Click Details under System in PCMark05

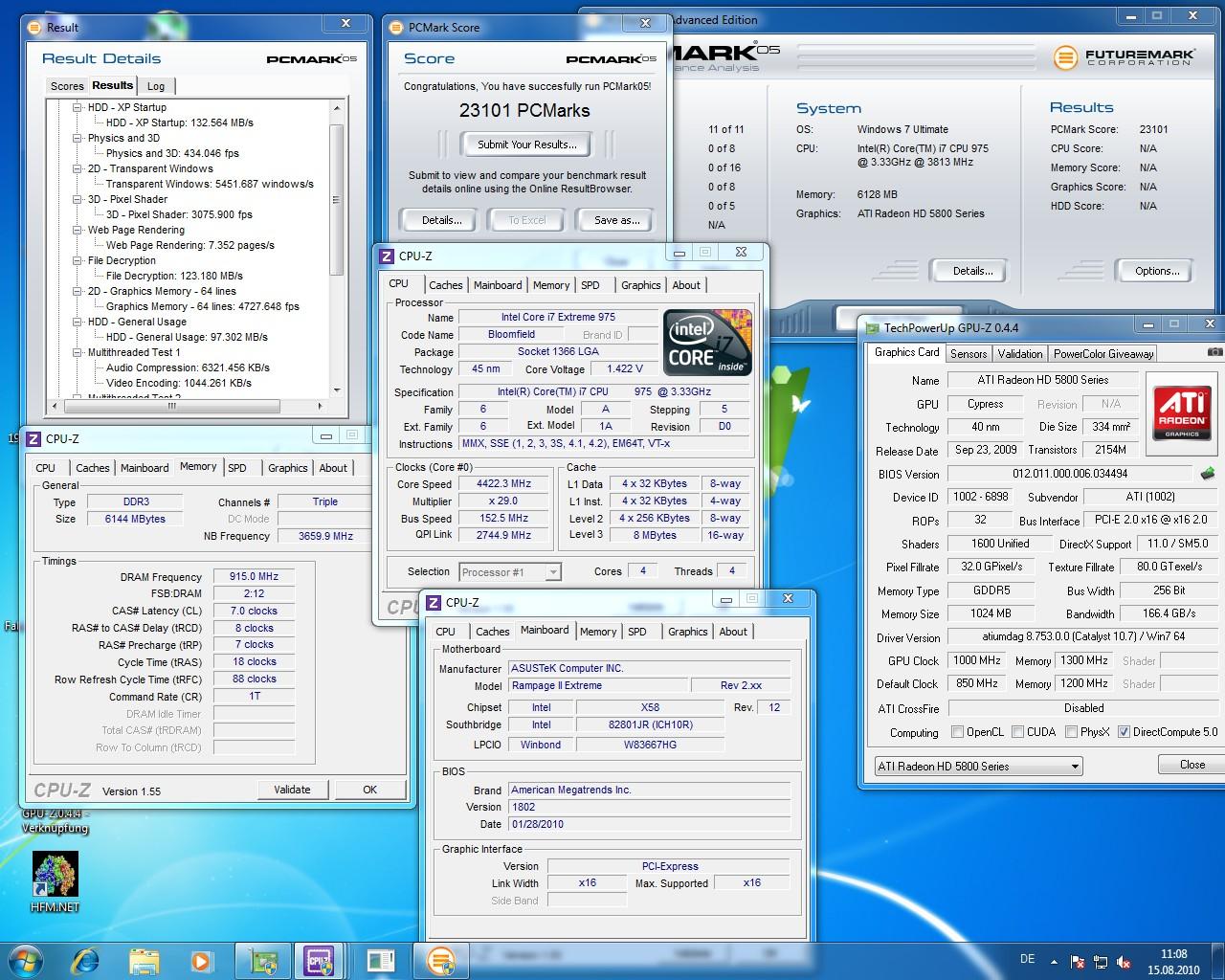pos(972,271)
